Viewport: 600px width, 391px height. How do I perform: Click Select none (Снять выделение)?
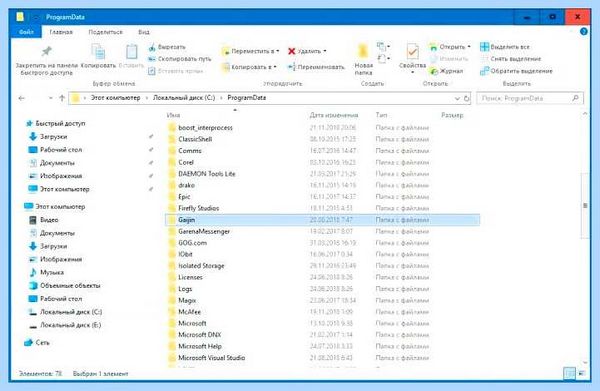(x=510, y=59)
